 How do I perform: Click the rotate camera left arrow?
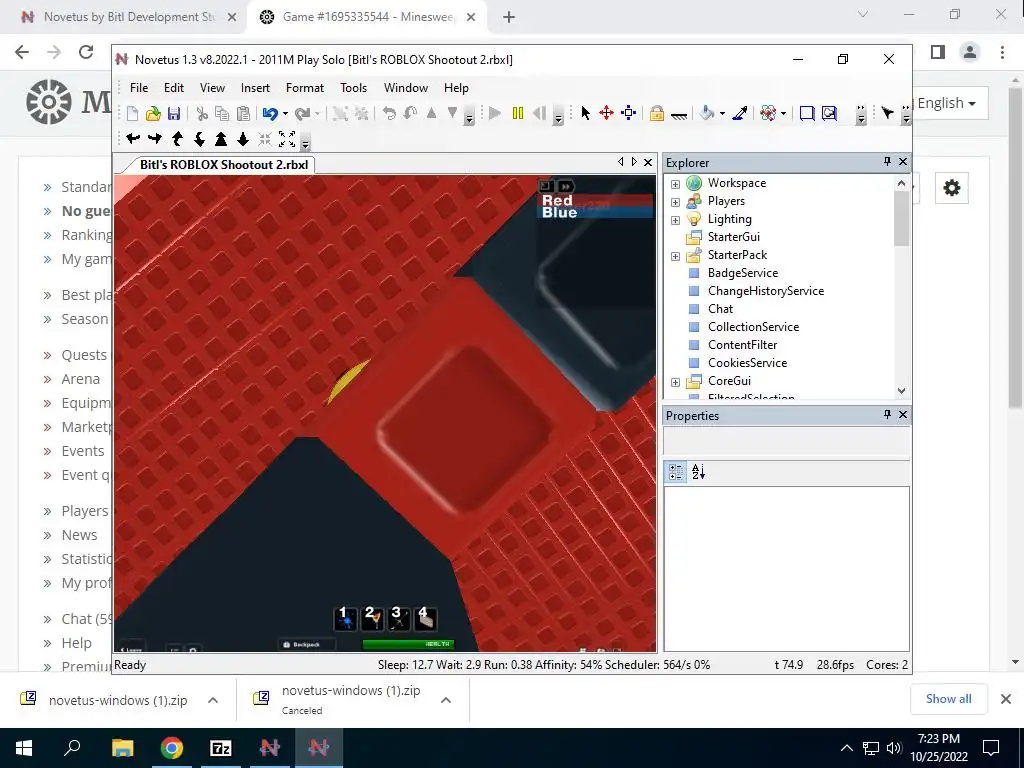click(x=133, y=138)
